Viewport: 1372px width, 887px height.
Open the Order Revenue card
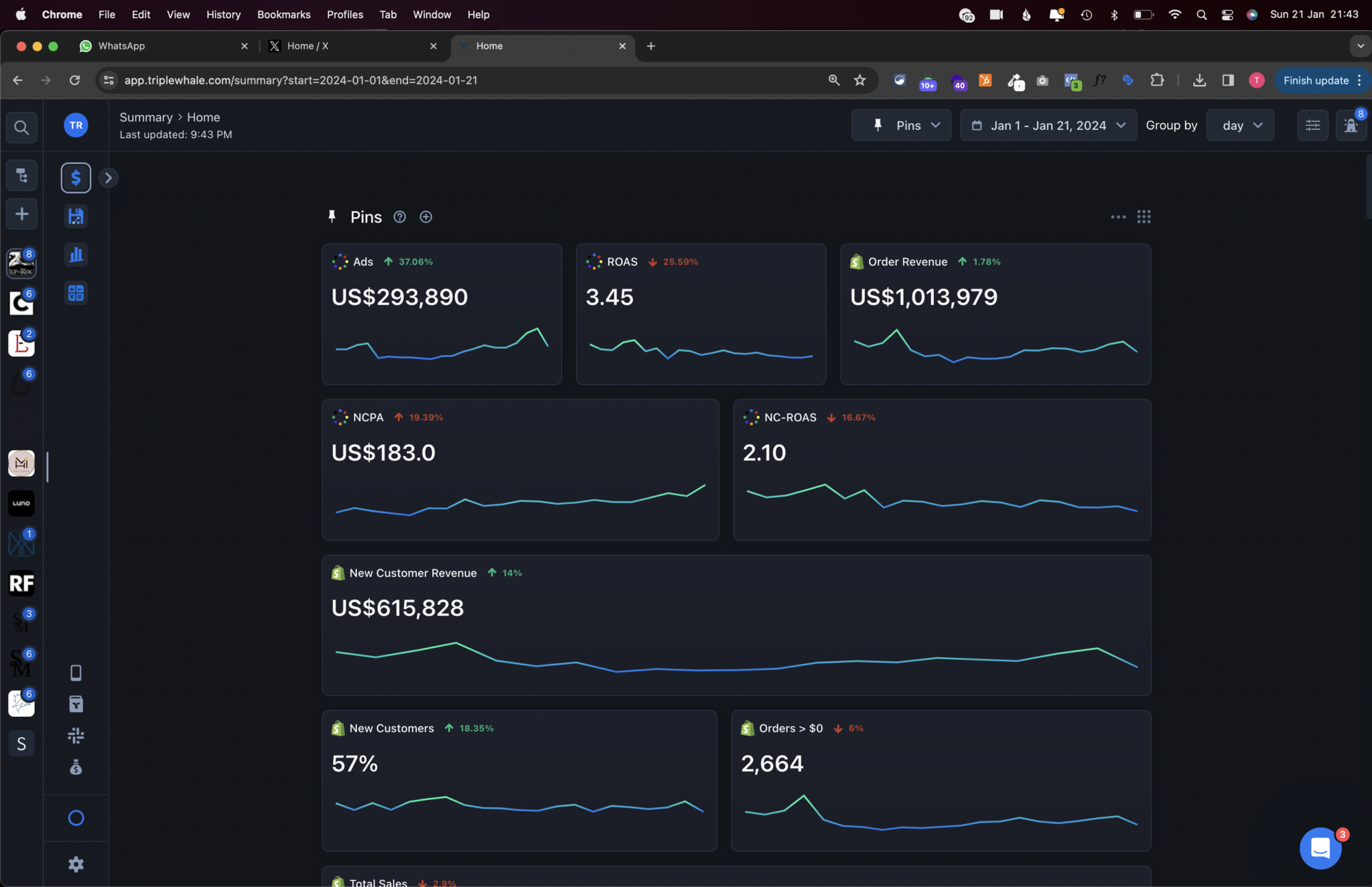tap(996, 314)
